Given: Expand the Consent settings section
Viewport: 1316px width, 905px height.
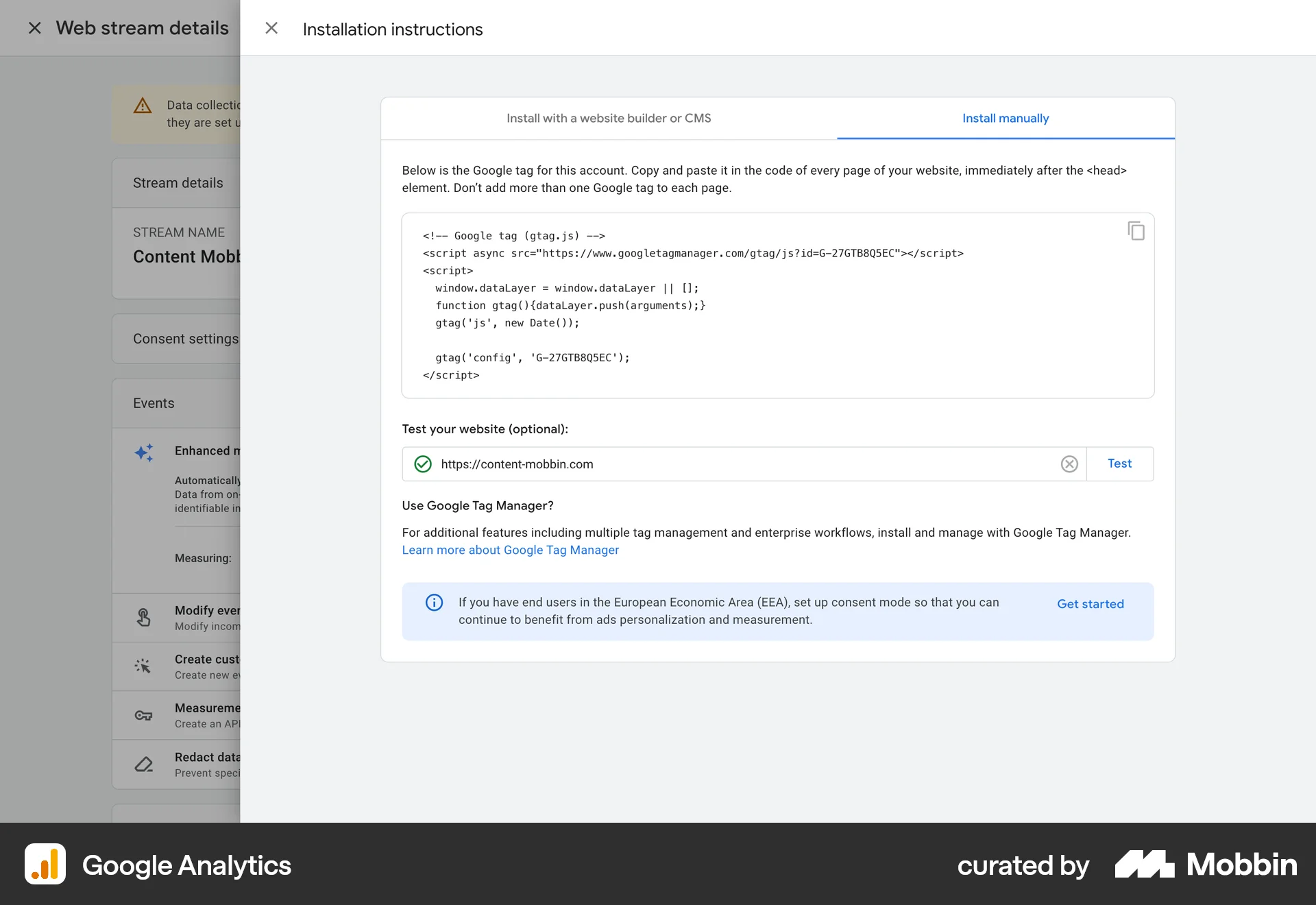Looking at the screenshot, I should click(186, 338).
